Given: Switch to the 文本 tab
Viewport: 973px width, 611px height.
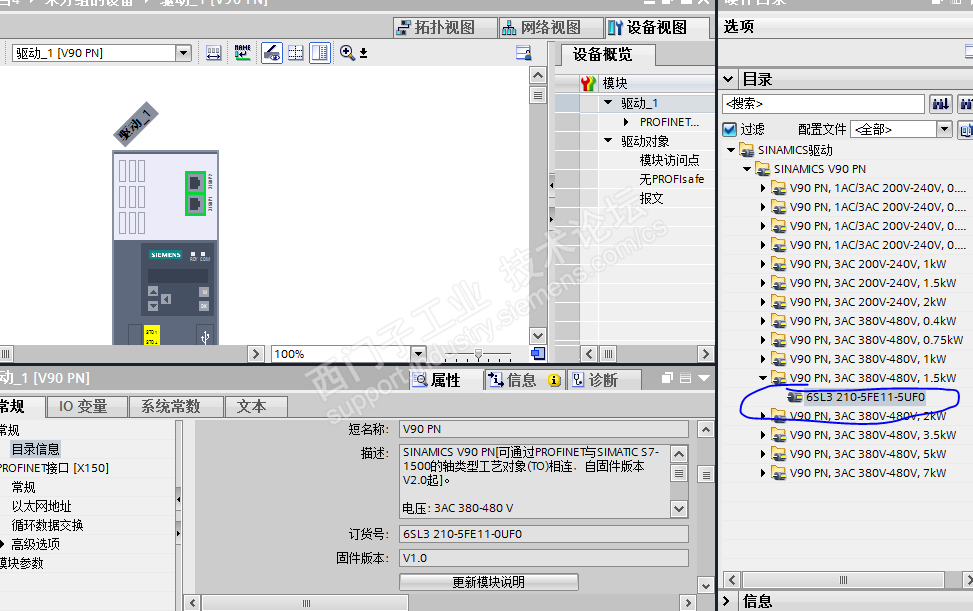Looking at the screenshot, I should [256, 406].
